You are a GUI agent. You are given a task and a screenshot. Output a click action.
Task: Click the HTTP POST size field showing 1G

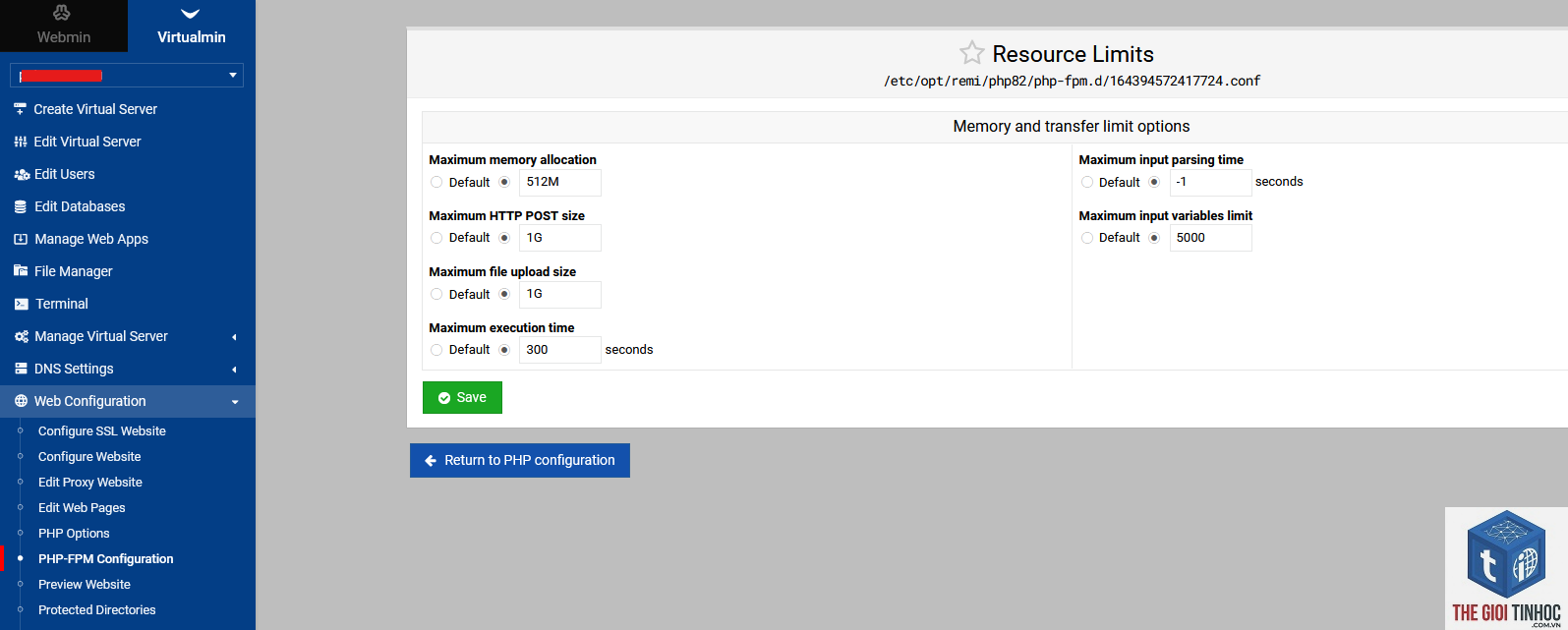click(x=560, y=239)
